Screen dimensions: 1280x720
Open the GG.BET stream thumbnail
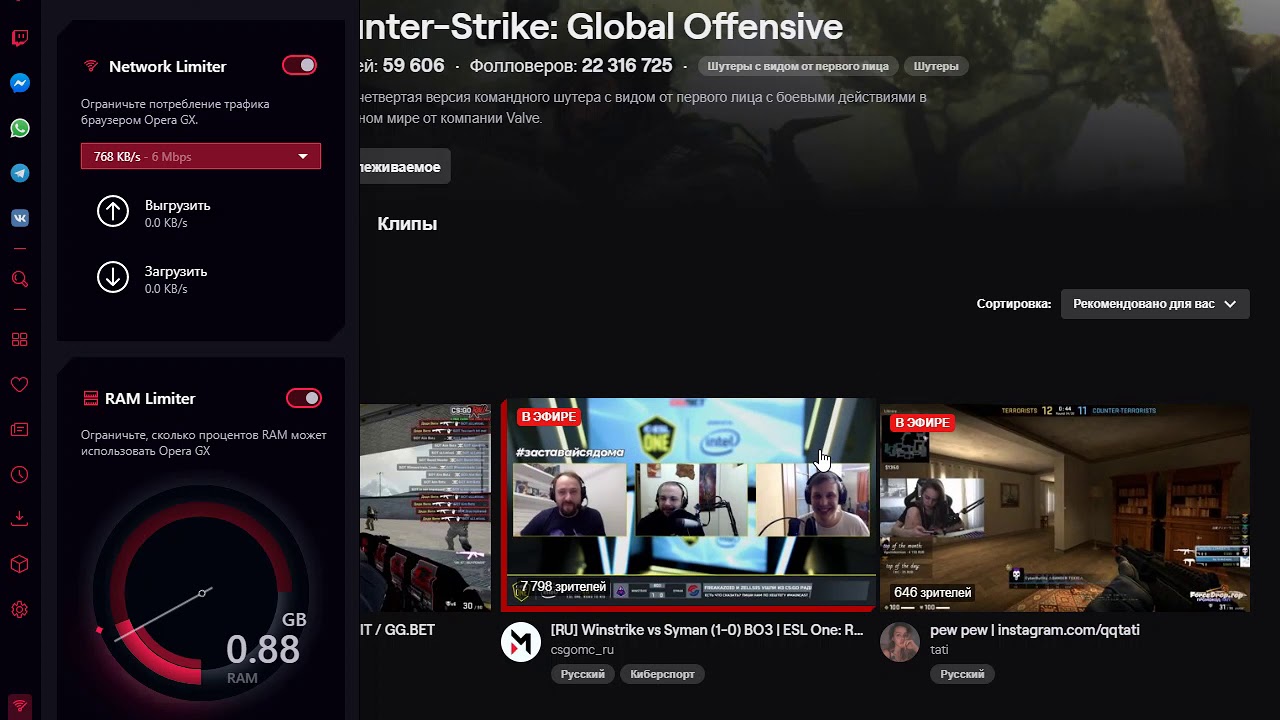click(425, 507)
